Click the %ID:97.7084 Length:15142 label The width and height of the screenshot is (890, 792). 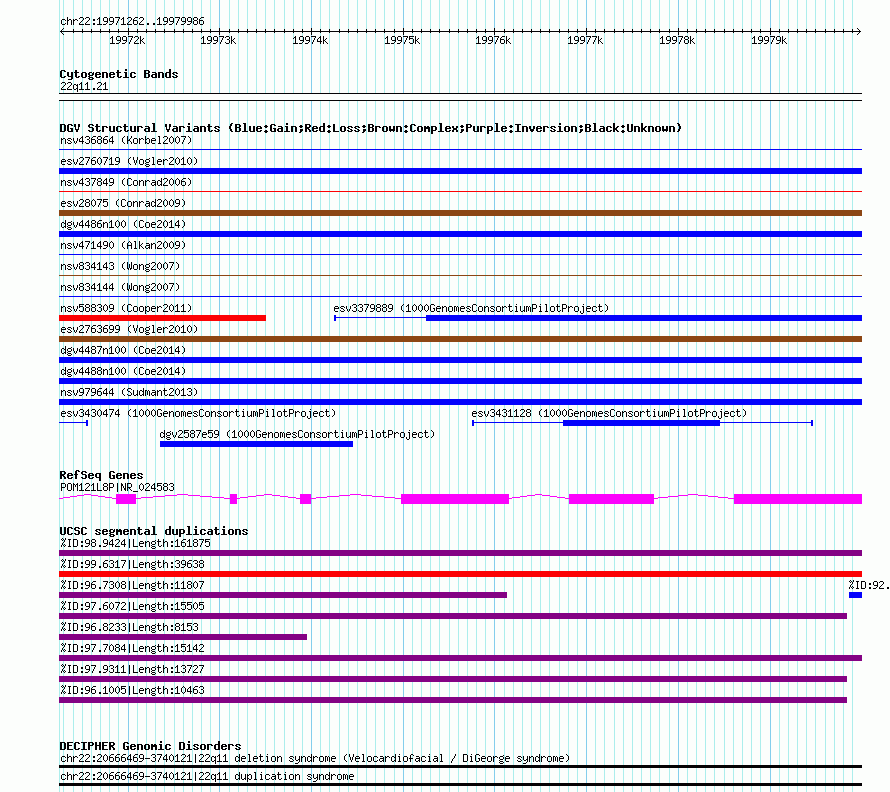point(132,648)
